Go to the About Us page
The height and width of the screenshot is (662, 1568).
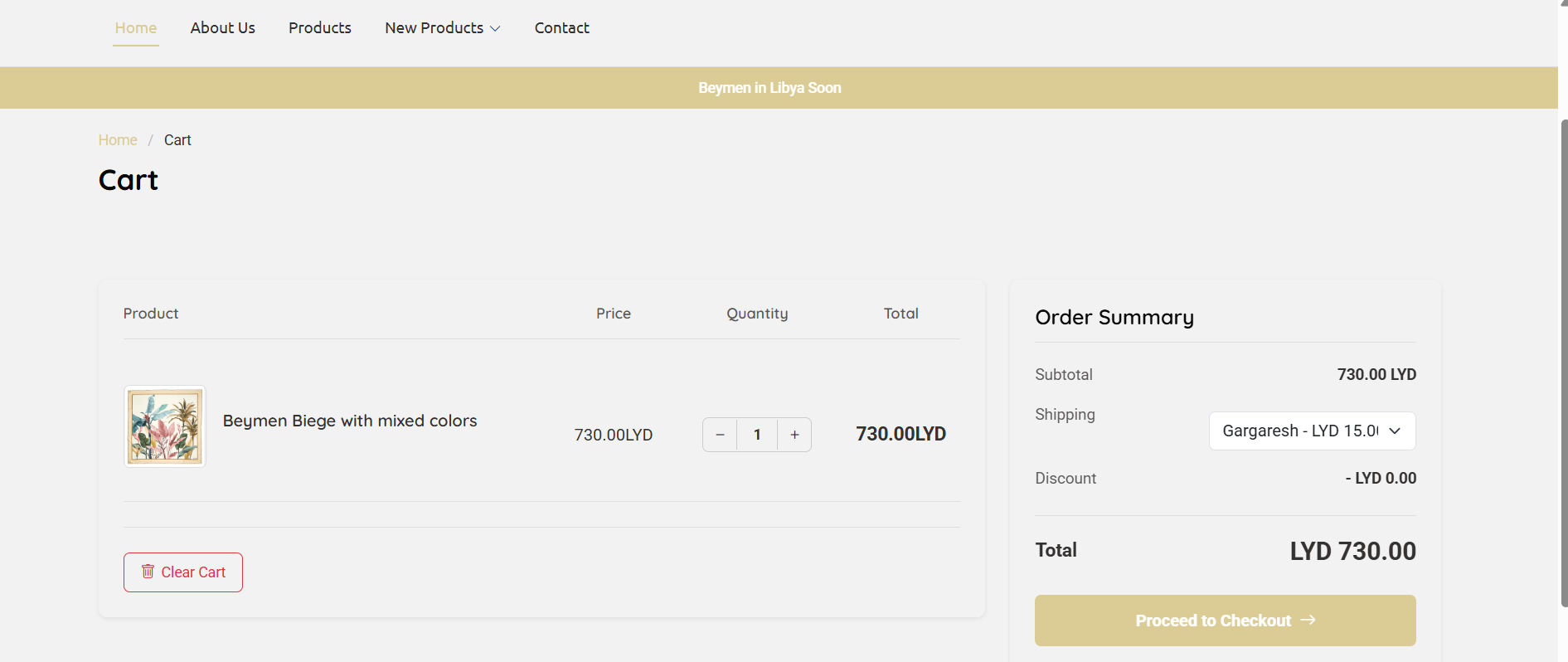[x=222, y=28]
